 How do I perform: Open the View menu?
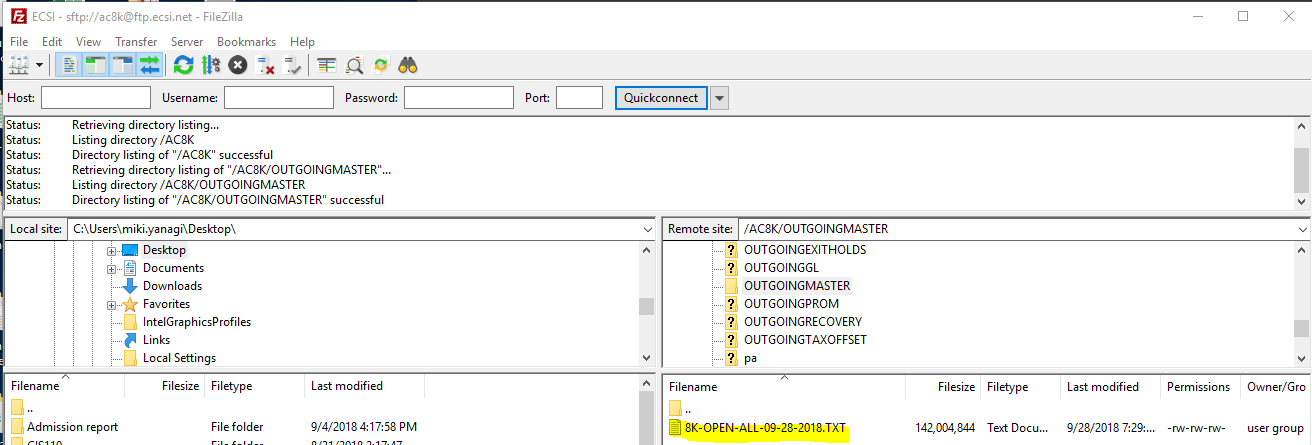[88, 42]
